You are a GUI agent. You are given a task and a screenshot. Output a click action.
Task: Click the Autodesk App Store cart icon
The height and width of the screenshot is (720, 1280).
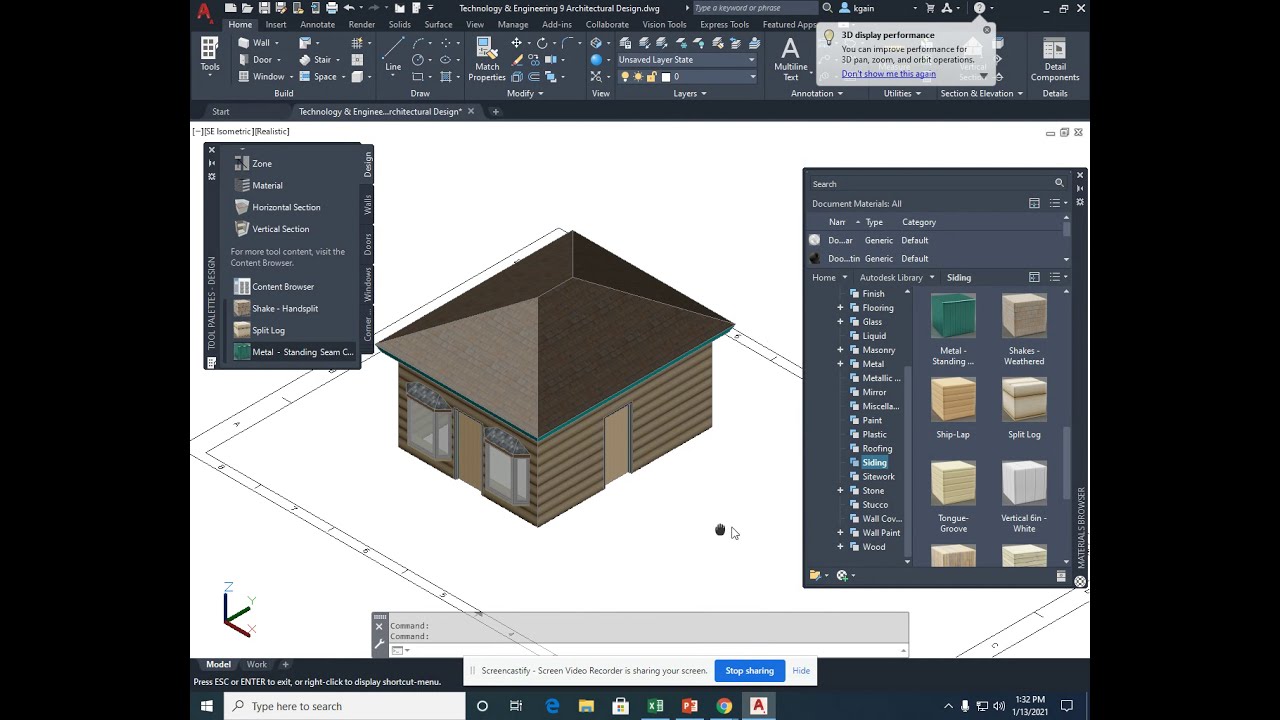pyautogui.click(x=930, y=8)
